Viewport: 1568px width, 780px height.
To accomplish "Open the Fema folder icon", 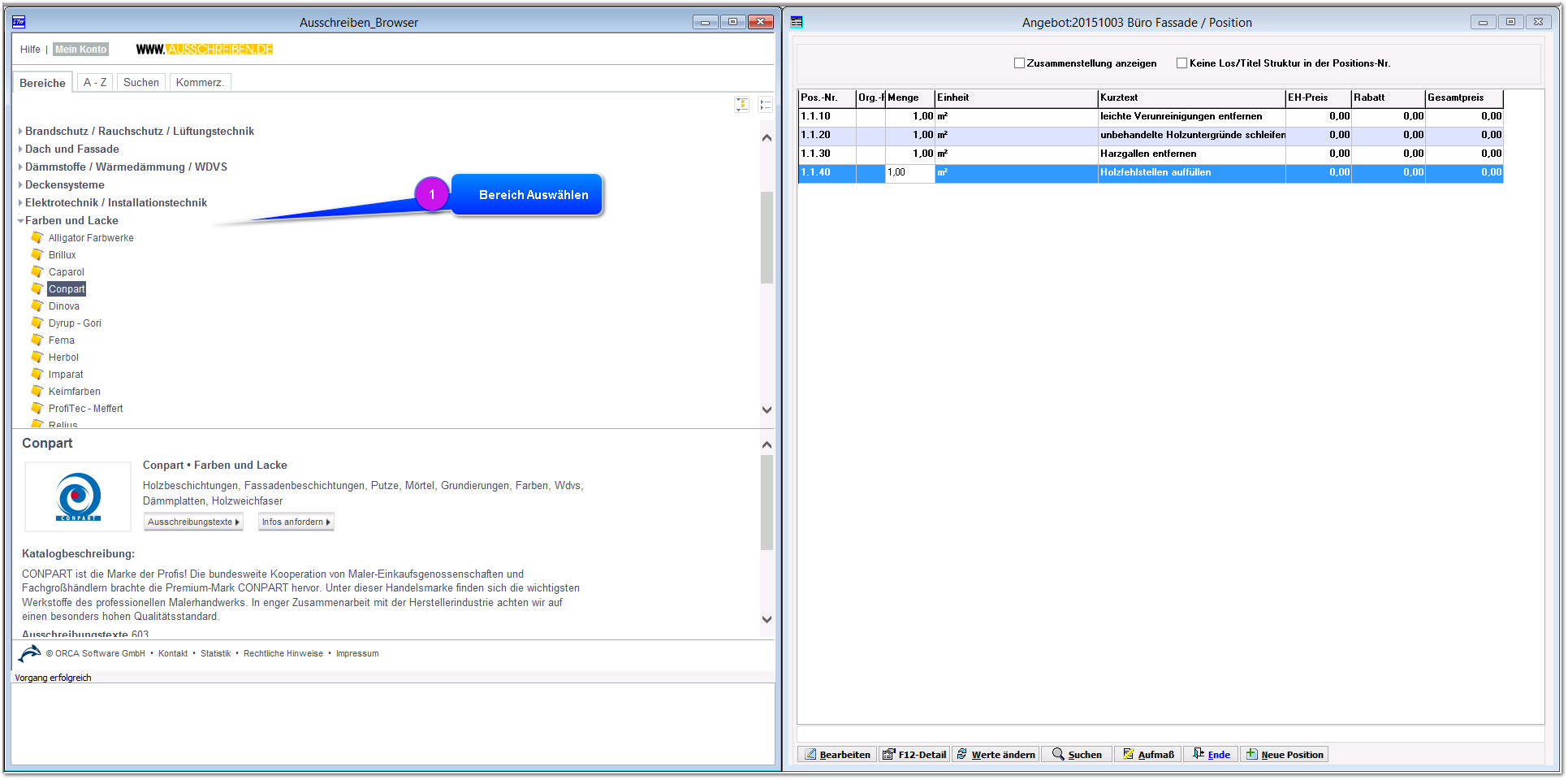I will tap(37, 340).
